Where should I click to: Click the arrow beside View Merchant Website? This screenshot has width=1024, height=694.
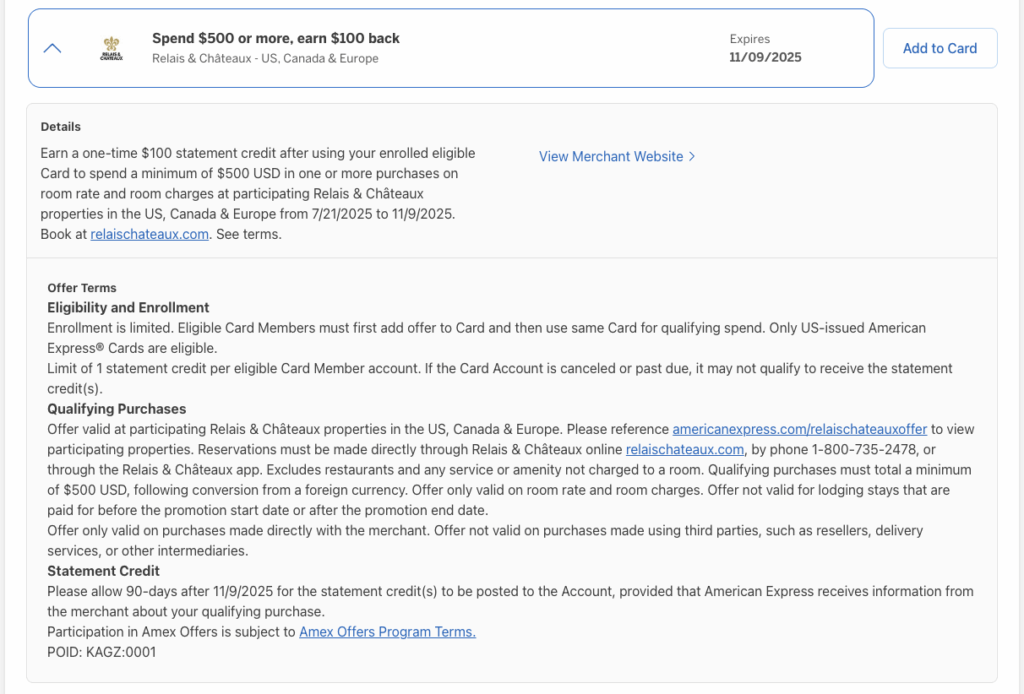pos(692,156)
